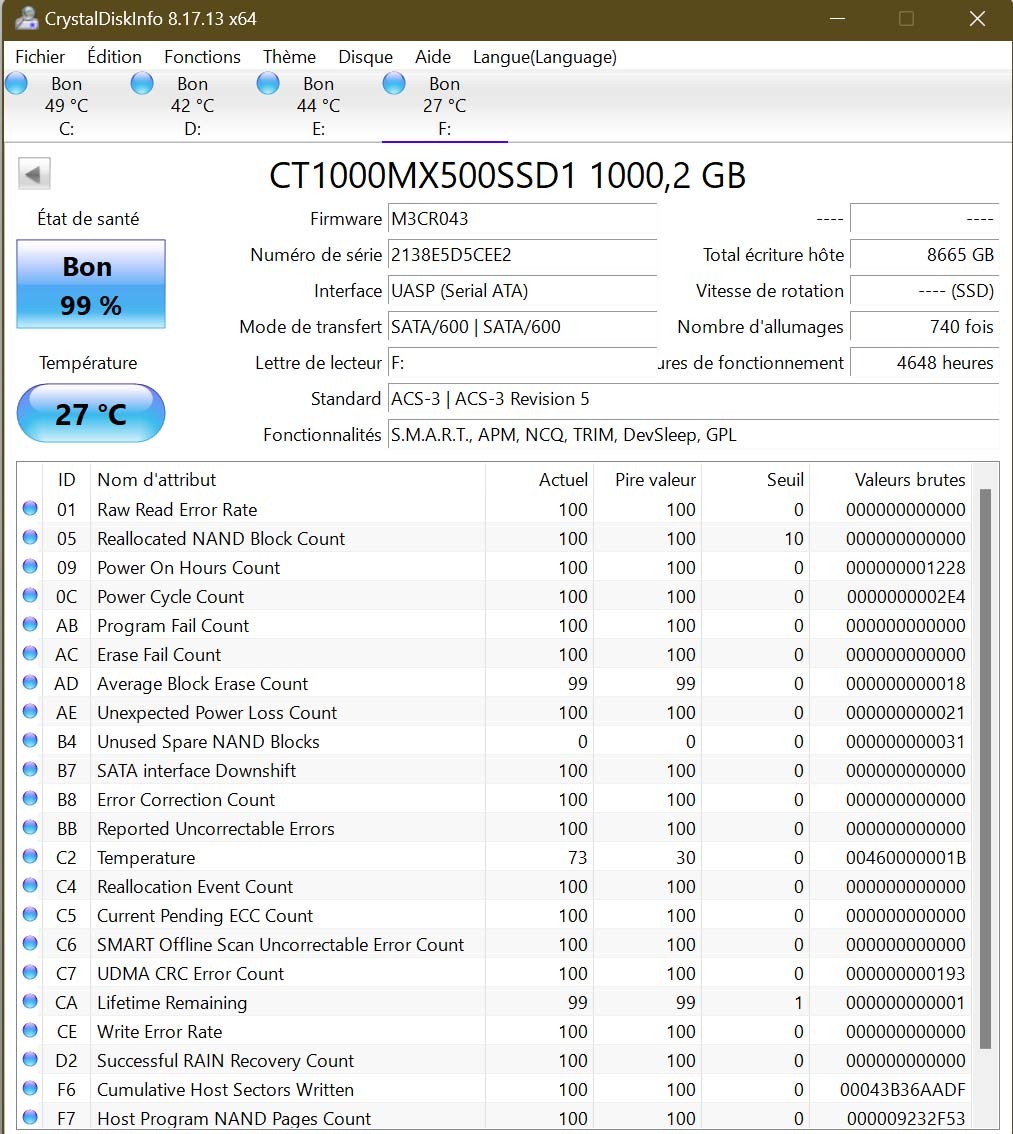Click the attribute list vertical scrollbar
This screenshot has width=1013, height=1134.
985,769
